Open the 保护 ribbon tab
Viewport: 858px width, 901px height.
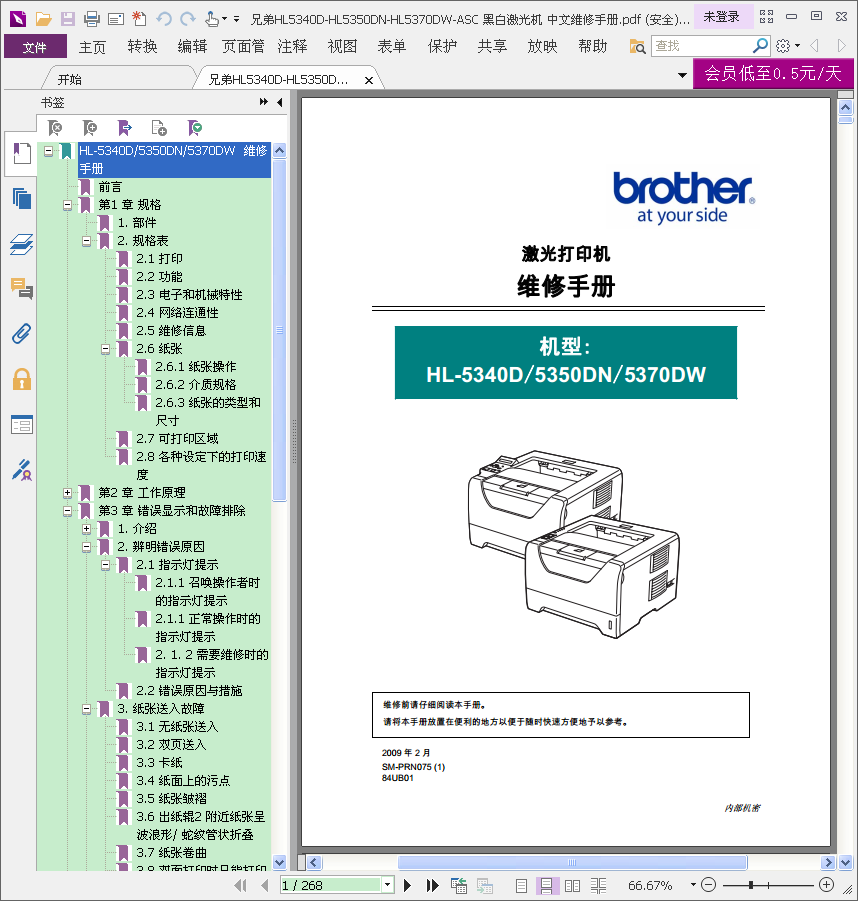click(x=442, y=47)
